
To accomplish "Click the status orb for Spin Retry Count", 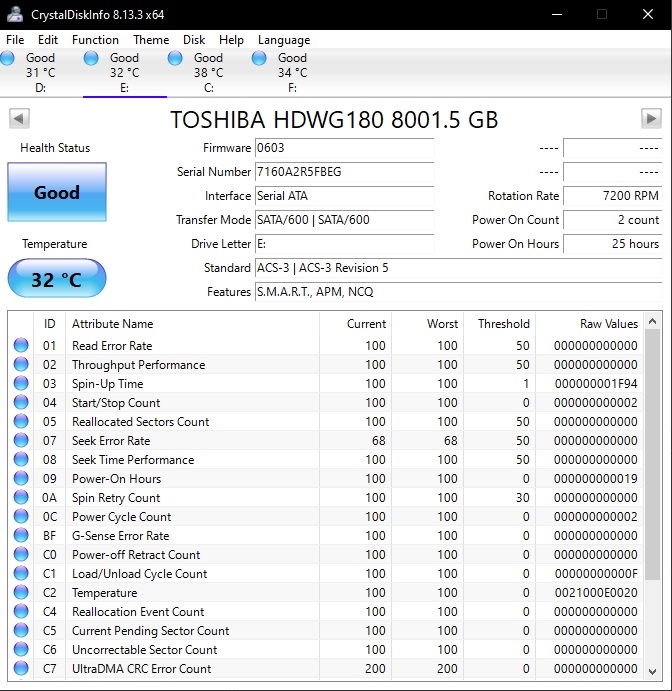I will coord(21,497).
